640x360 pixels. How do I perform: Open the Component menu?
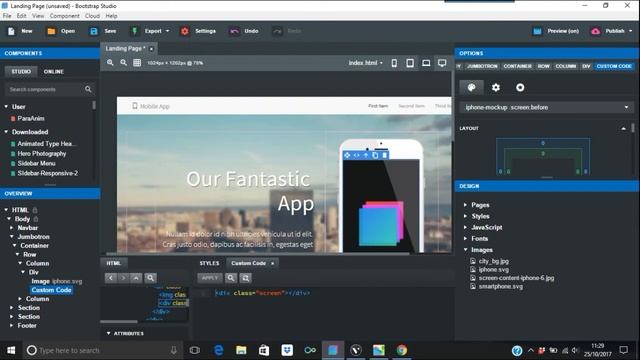64,16
